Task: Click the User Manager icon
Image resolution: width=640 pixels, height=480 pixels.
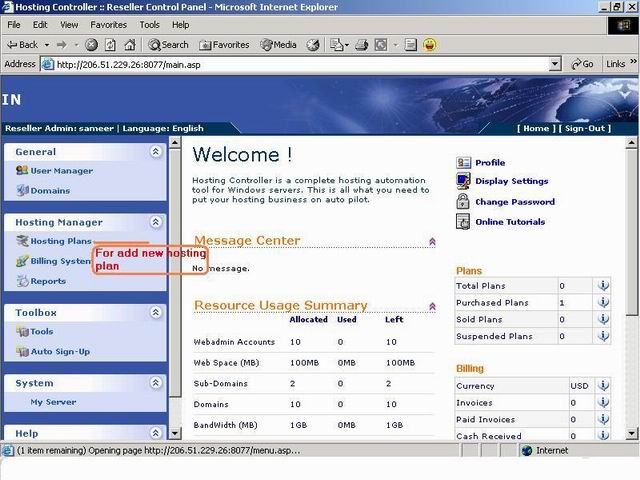Action: 22,170
